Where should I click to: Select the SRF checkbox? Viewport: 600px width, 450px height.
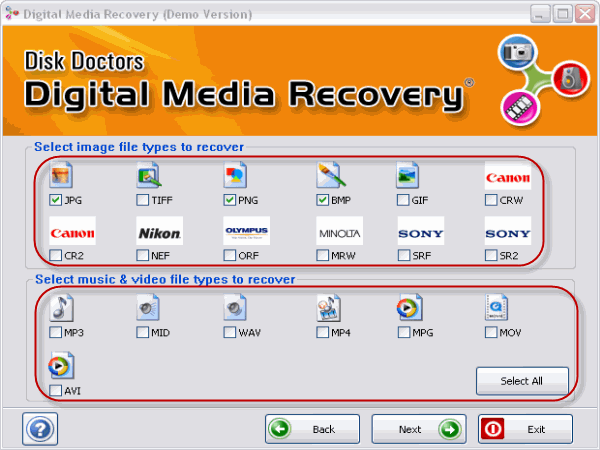point(404,255)
